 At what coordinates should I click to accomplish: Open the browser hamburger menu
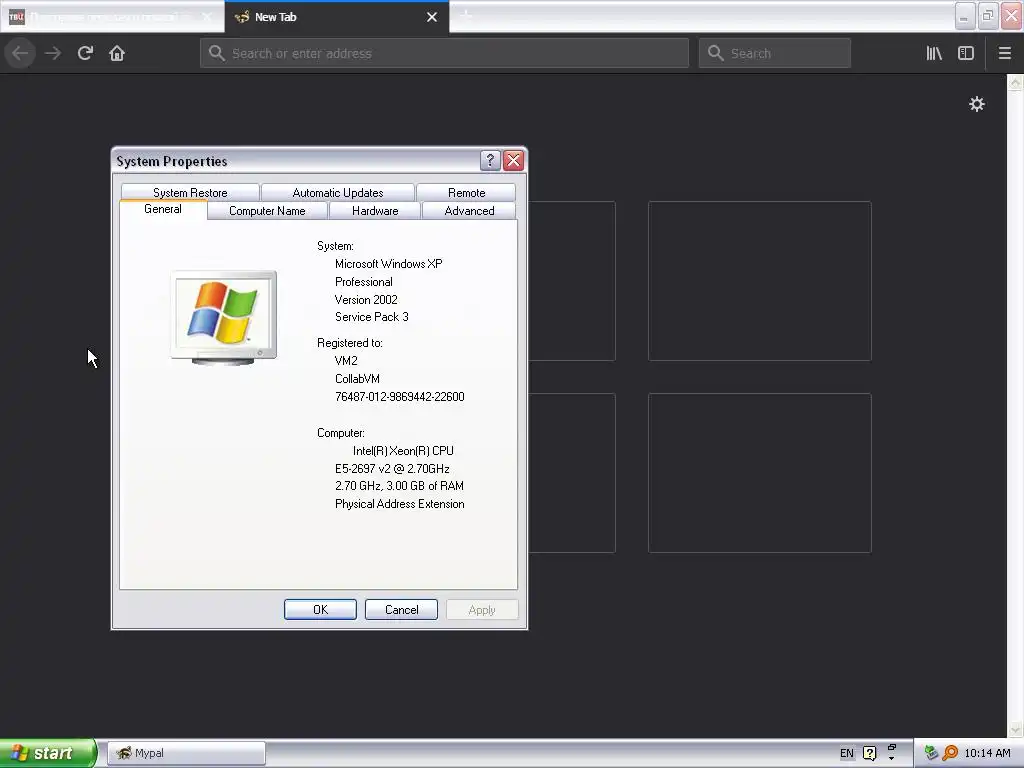tap(1004, 53)
